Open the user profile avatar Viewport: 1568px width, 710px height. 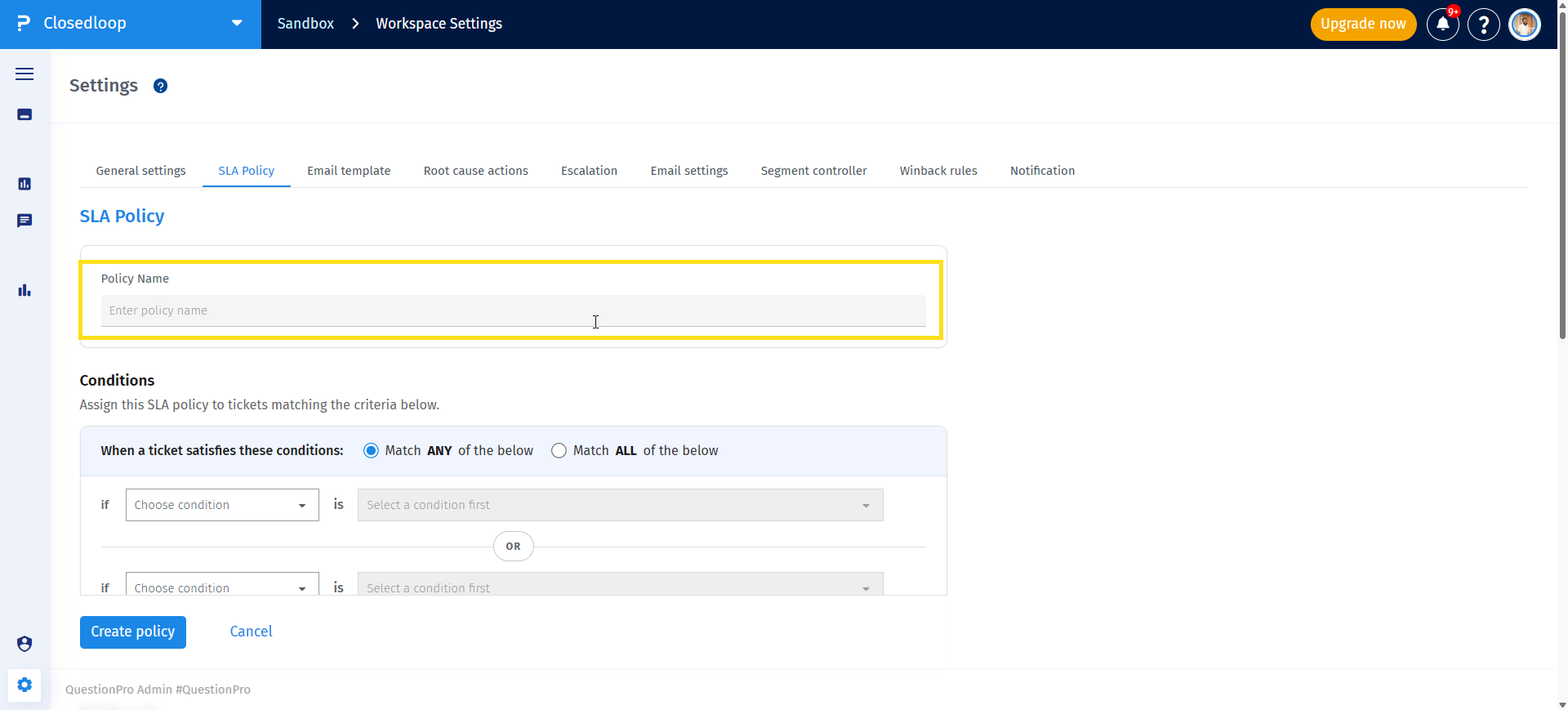[x=1525, y=25]
